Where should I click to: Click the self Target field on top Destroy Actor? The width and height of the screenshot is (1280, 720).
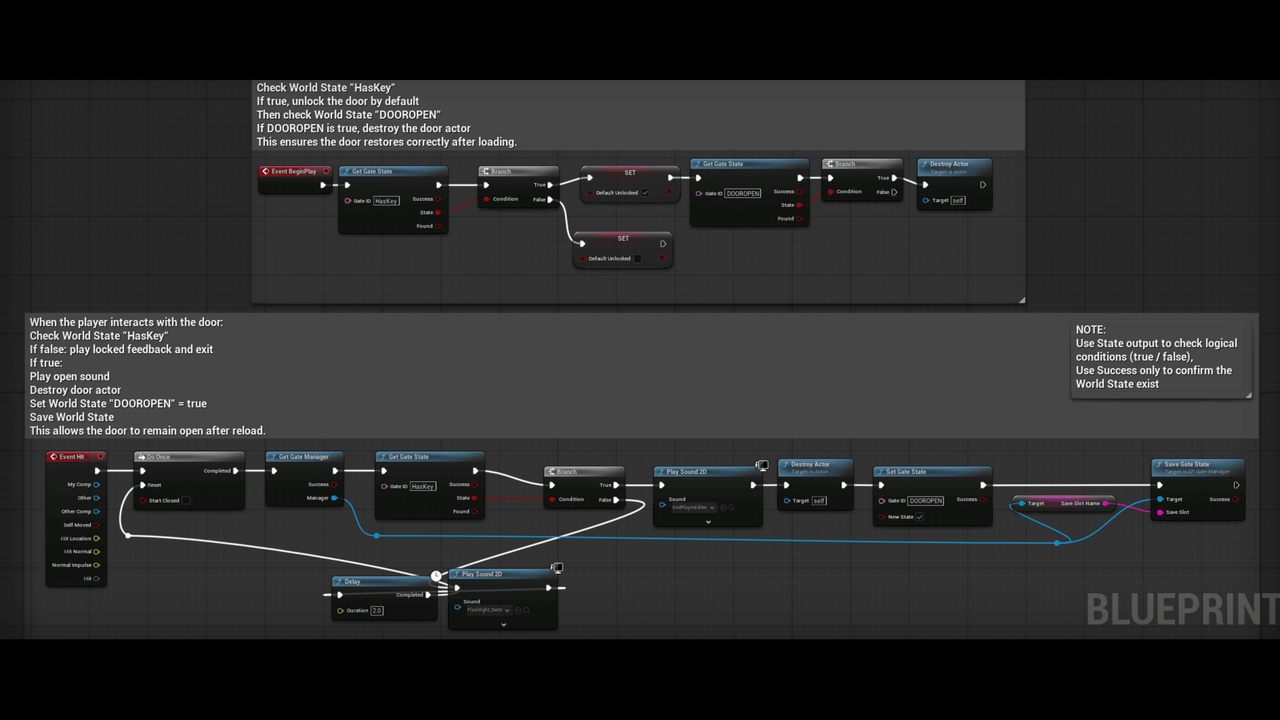pos(958,200)
